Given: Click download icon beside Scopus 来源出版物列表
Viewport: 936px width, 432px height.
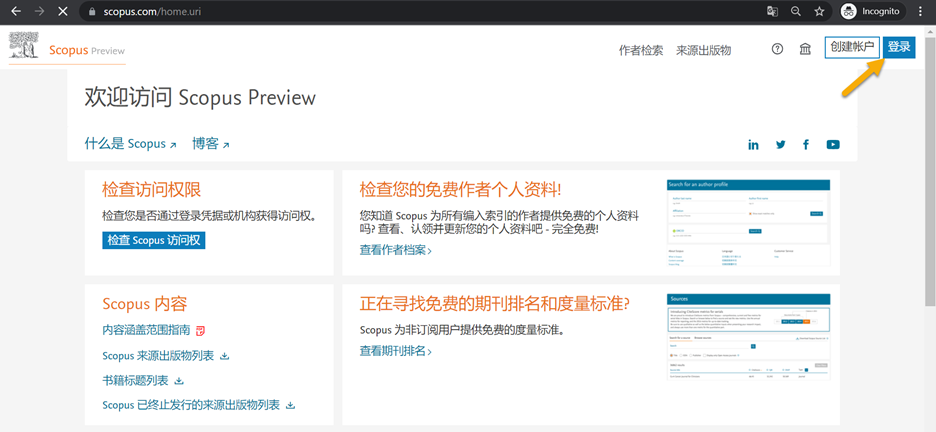Looking at the screenshot, I should point(224,356).
